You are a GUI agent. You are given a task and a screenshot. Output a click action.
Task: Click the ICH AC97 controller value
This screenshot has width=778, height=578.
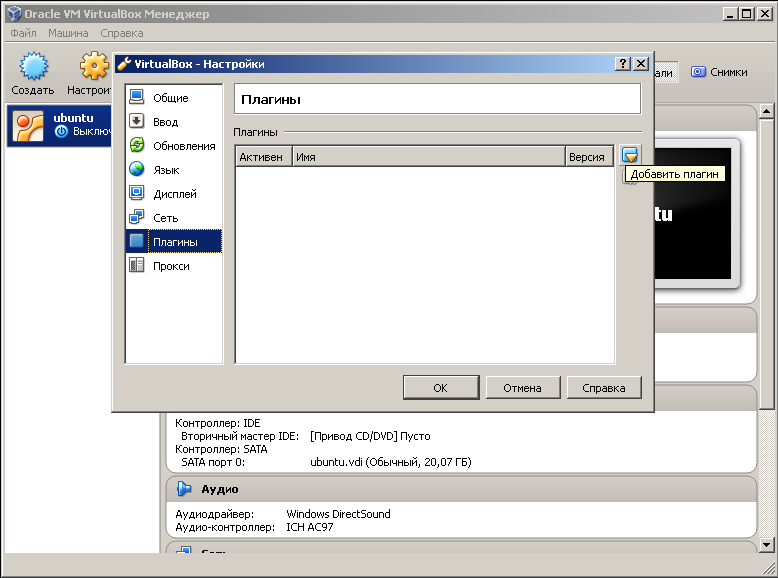(x=310, y=527)
